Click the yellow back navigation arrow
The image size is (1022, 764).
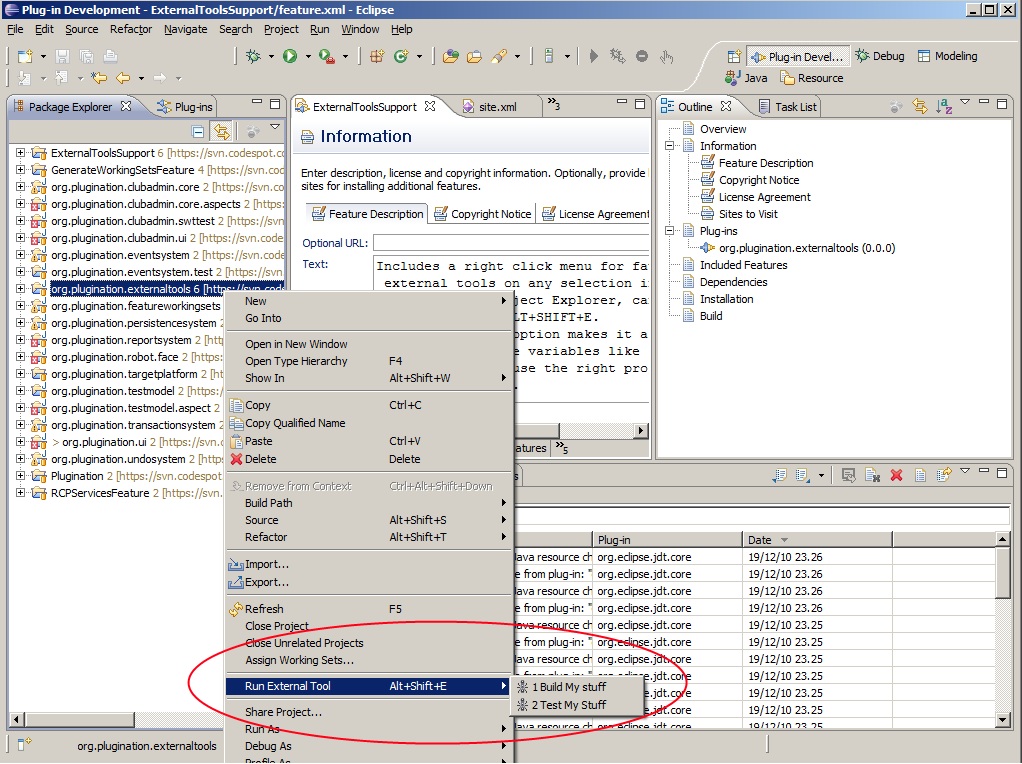pos(123,78)
